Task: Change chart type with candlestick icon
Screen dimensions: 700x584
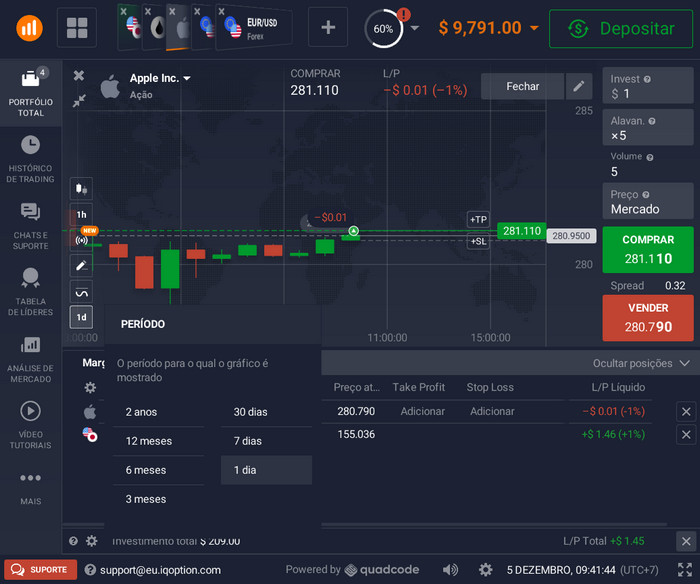Action: 81,189
